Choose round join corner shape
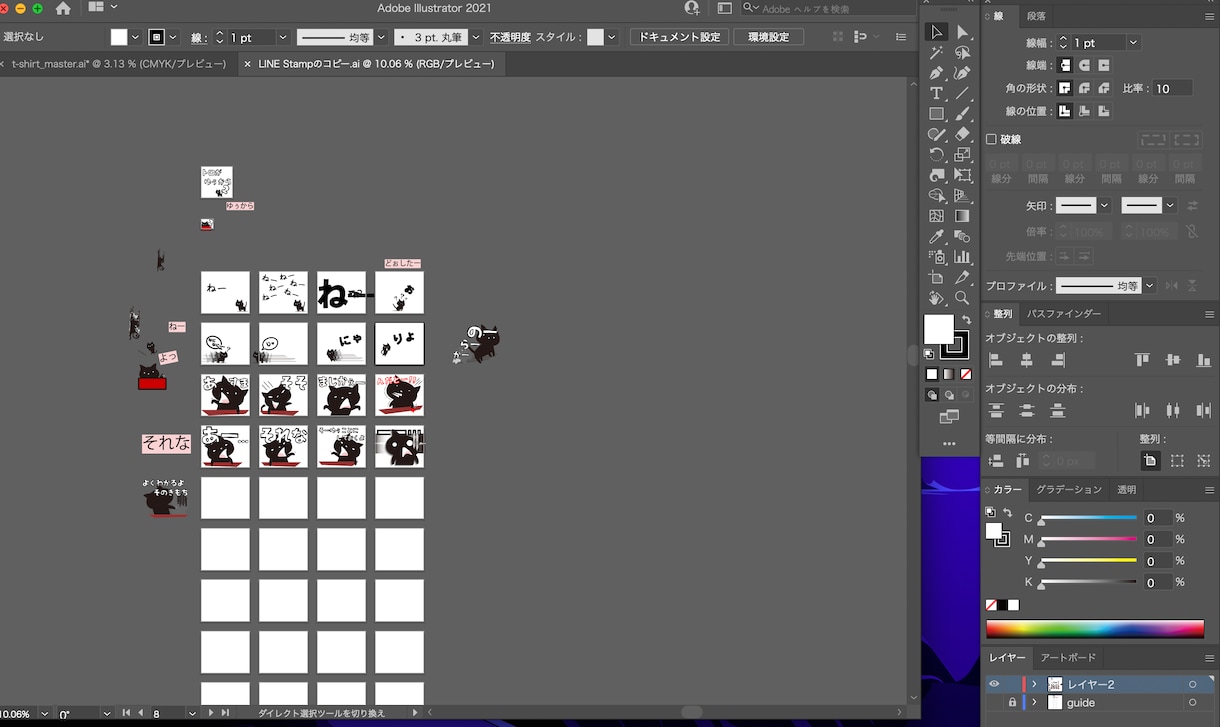Image resolution: width=1220 pixels, height=727 pixels. pyautogui.click(x=1084, y=88)
